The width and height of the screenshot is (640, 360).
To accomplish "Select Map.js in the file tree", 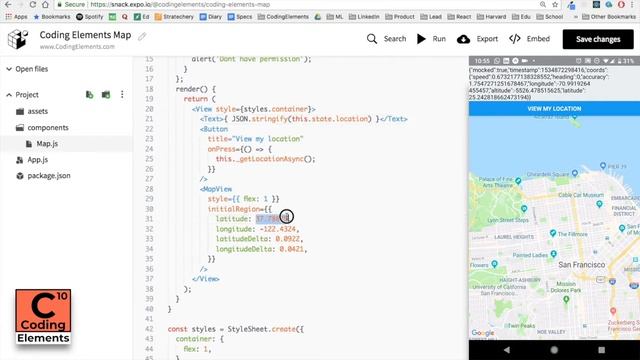I will pos(47,144).
